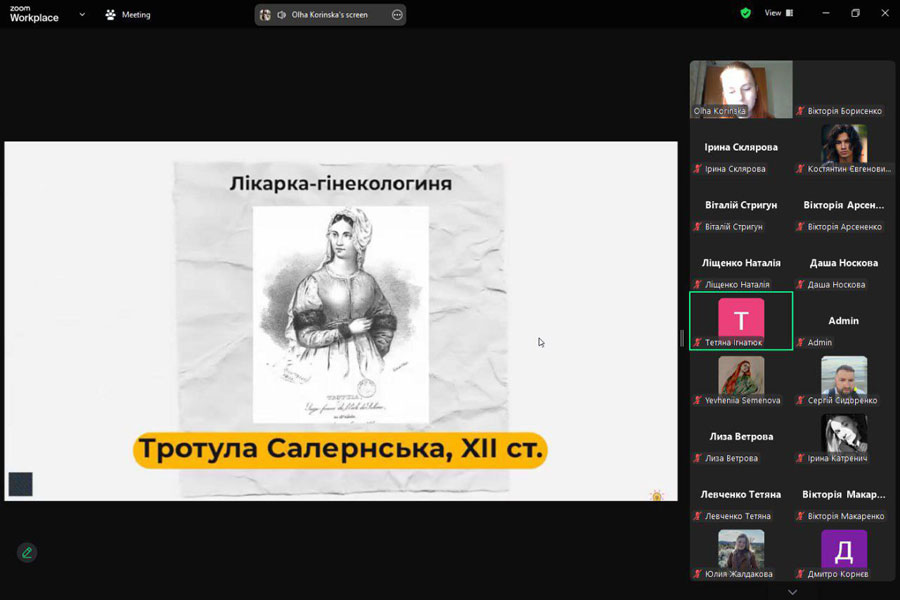Click the Trotula portrait engraving on slide
This screenshot has width=900, height=600.
pos(341,315)
